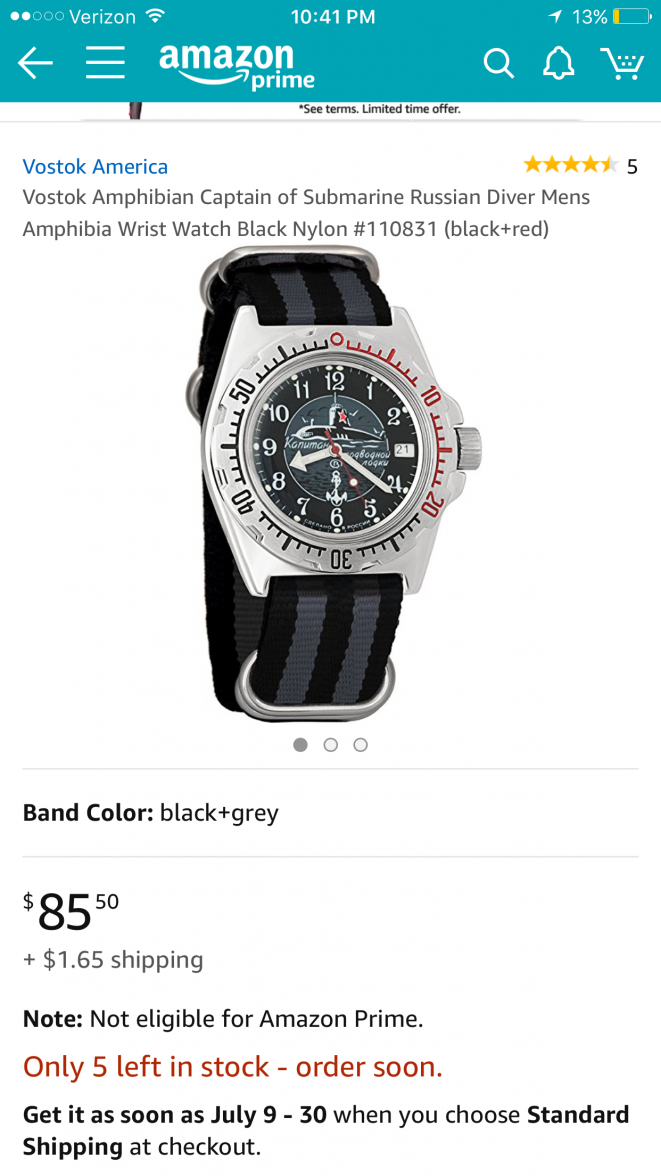
Task: Select the second image pagination dot
Action: (x=330, y=745)
